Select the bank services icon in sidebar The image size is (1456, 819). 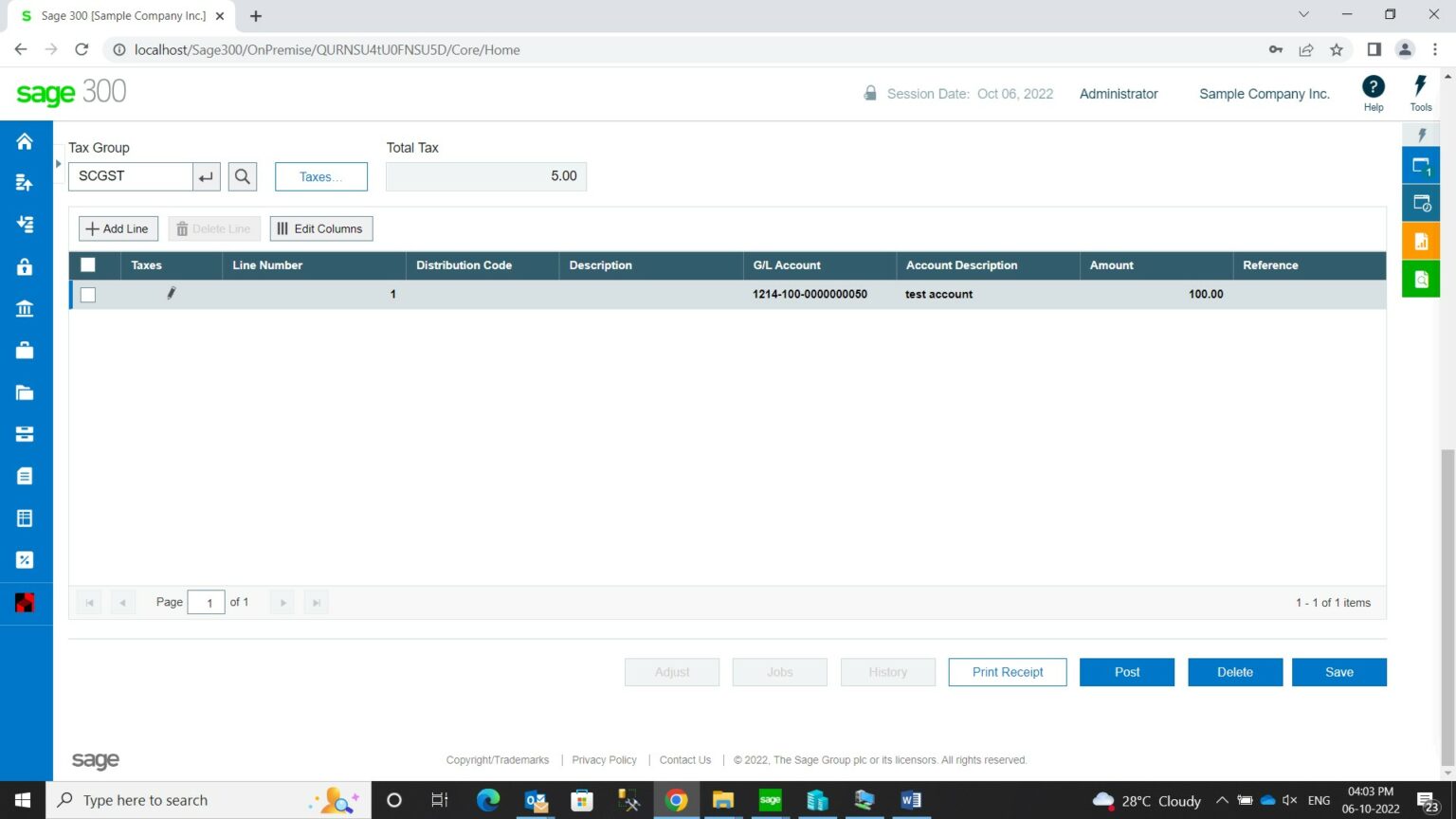(x=26, y=308)
